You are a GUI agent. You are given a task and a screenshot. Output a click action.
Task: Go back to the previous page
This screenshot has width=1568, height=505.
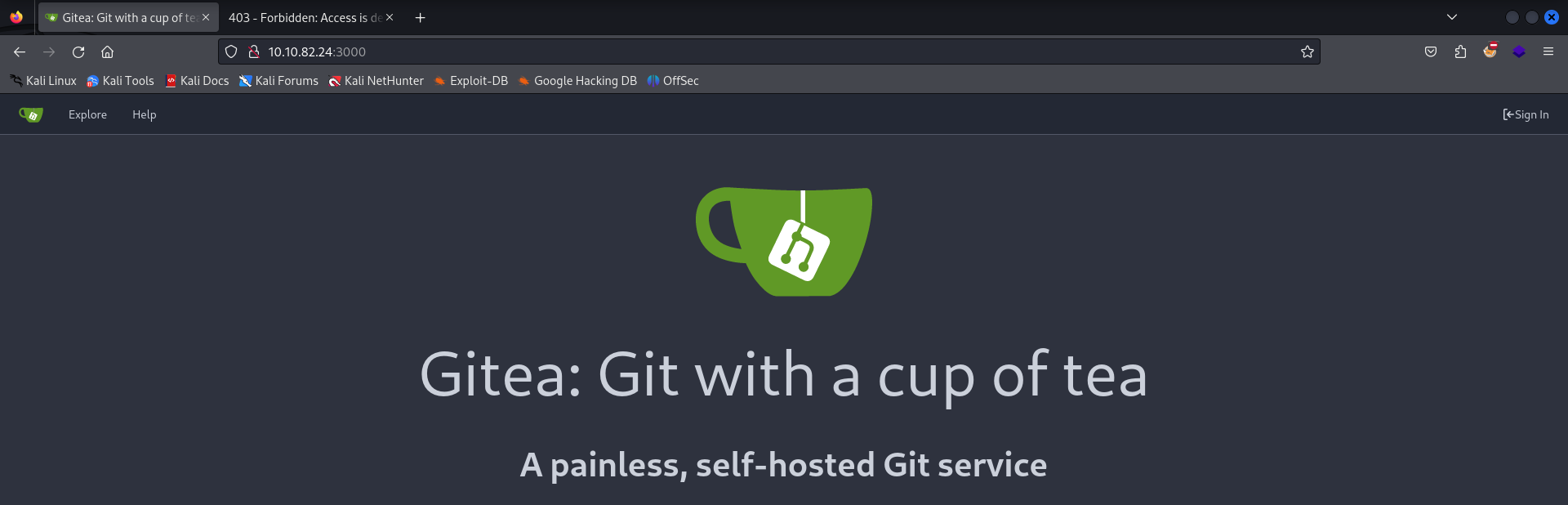pos(20,52)
